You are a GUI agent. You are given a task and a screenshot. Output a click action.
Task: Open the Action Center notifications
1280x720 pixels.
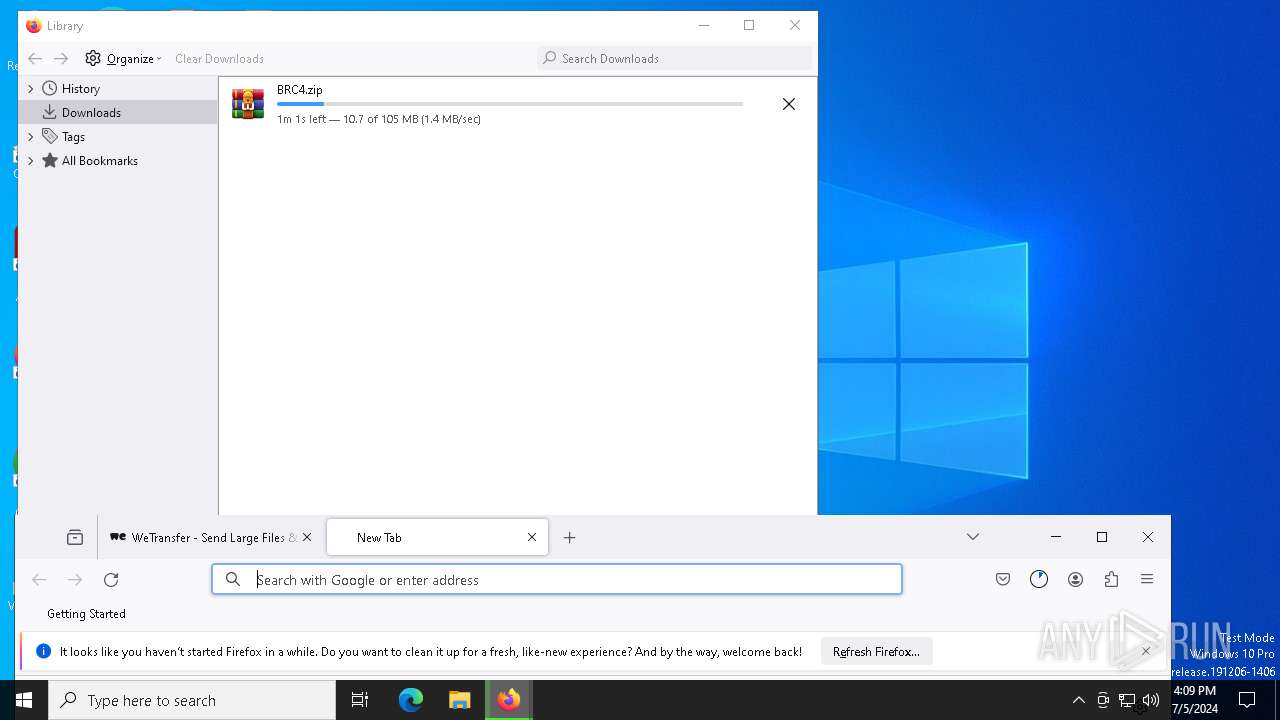[x=1247, y=700]
